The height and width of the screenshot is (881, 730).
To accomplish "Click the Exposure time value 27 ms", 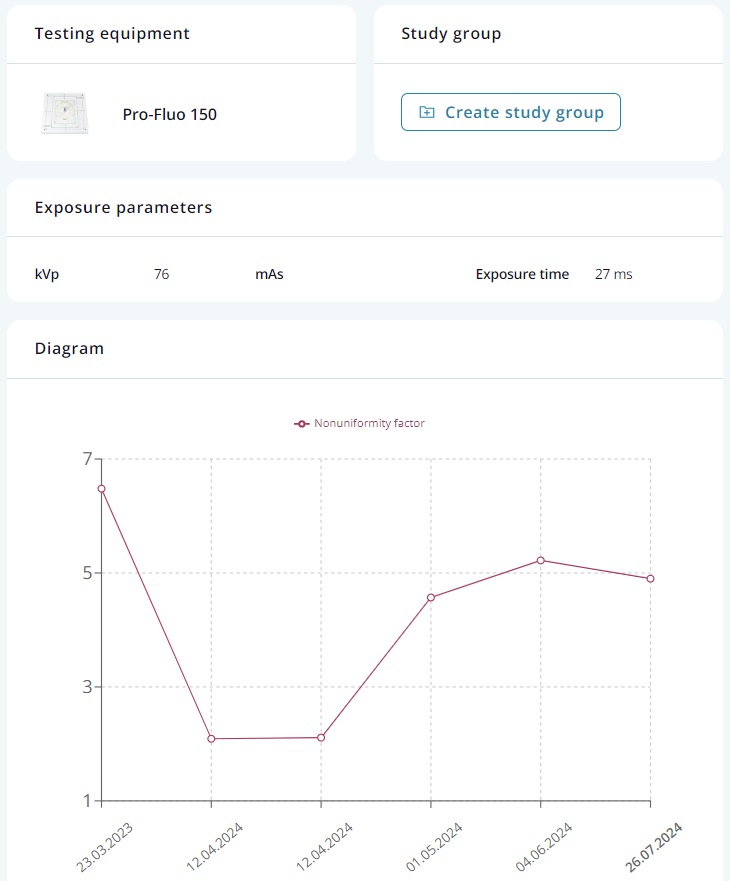I will pos(614,274).
